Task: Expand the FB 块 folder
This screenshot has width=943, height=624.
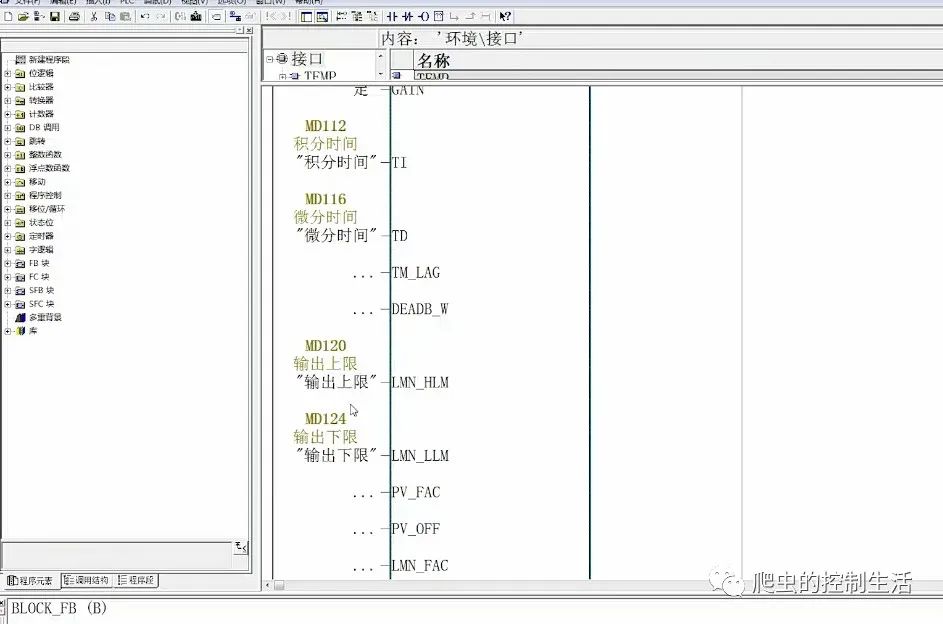Action: click(x=7, y=263)
